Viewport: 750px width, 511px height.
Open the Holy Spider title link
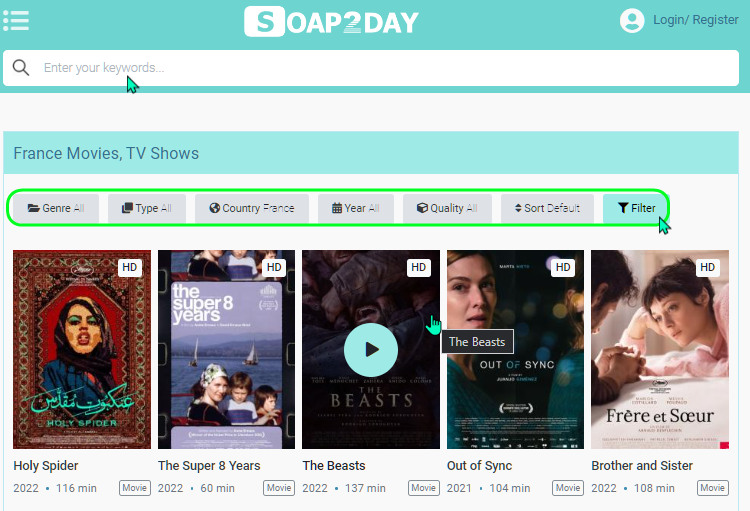tap(46, 466)
